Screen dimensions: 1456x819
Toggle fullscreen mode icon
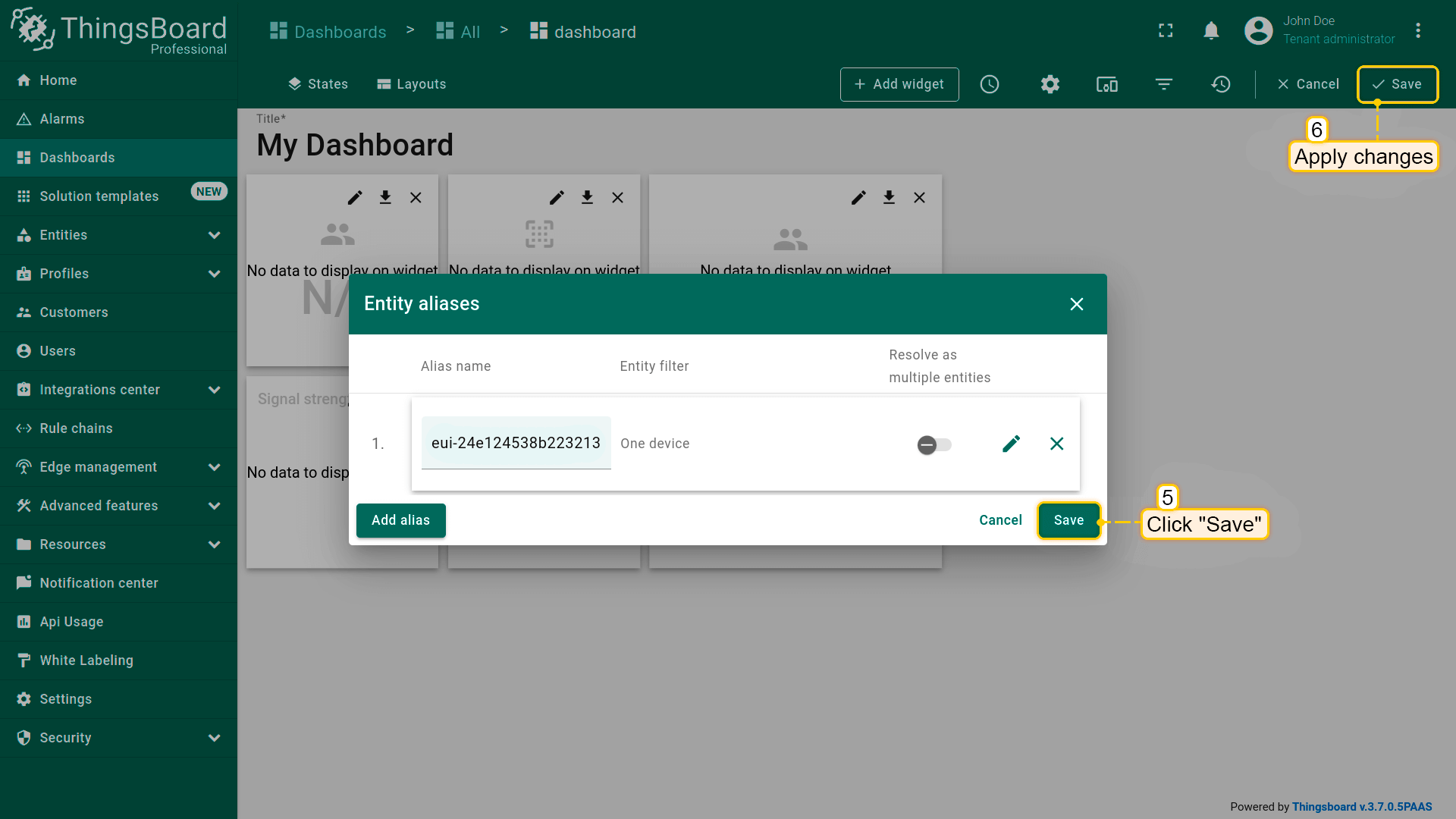(1166, 31)
